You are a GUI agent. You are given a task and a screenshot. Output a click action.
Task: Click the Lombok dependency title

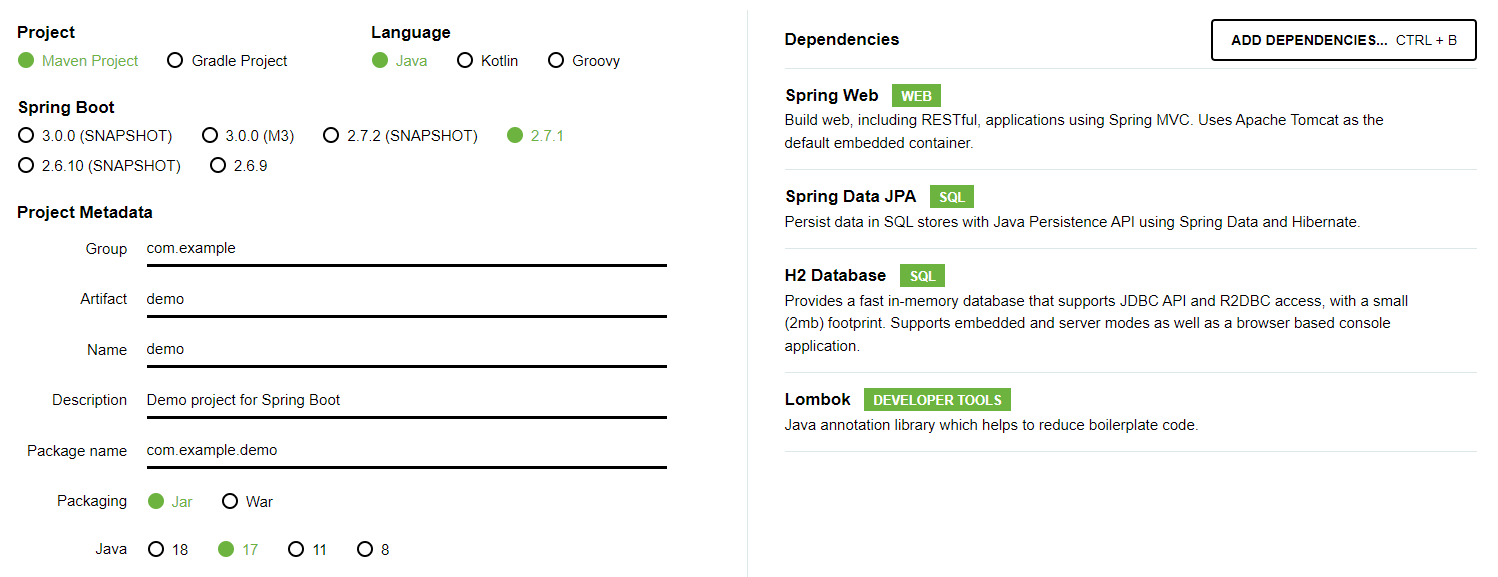click(x=818, y=400)
